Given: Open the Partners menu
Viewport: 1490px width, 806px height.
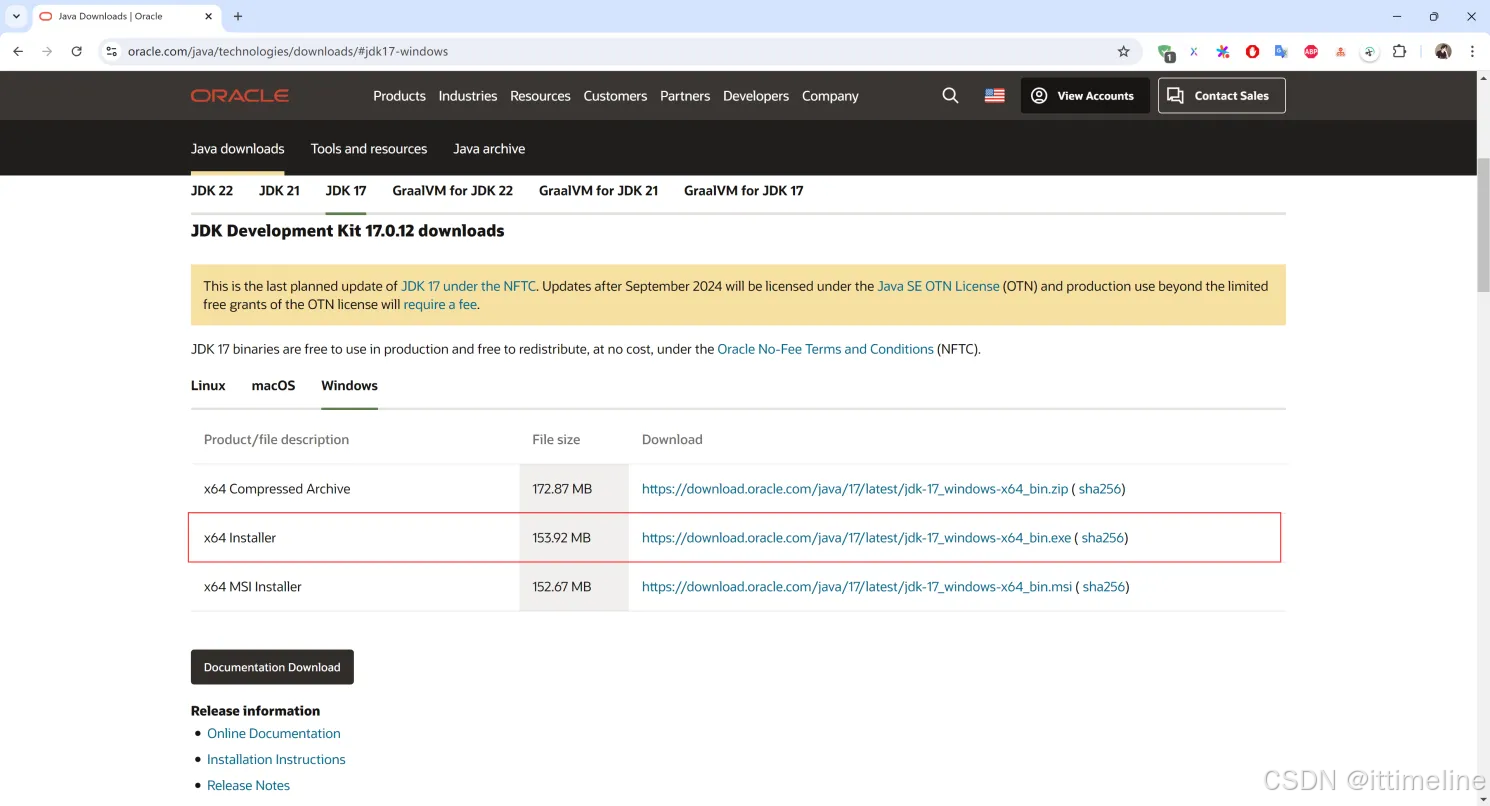Looking at the screenshot, I should pyautogui.click(x=685, y=96).
